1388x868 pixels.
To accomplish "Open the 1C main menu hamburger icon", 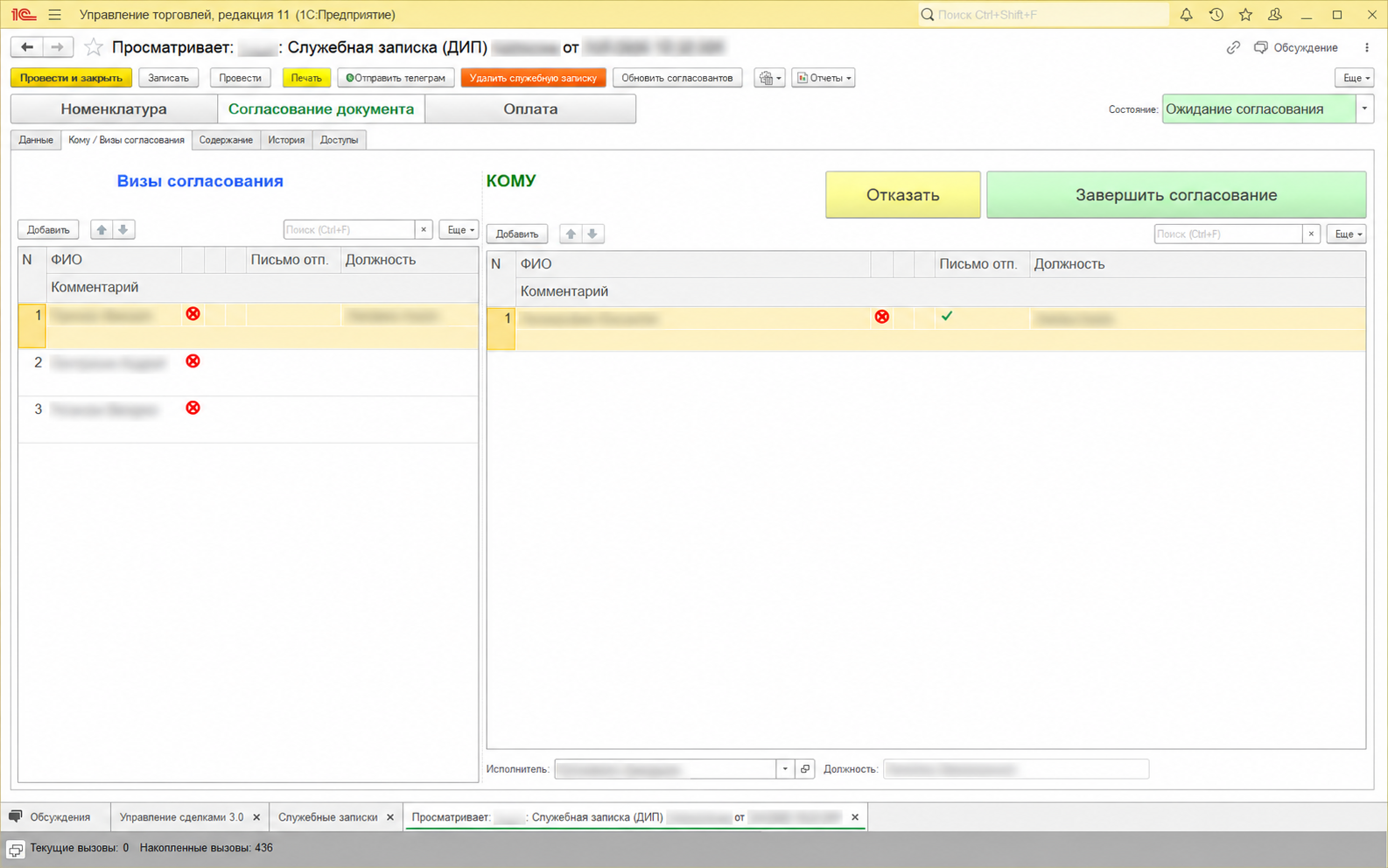I will pyautogui.click(x=55, y=15).
